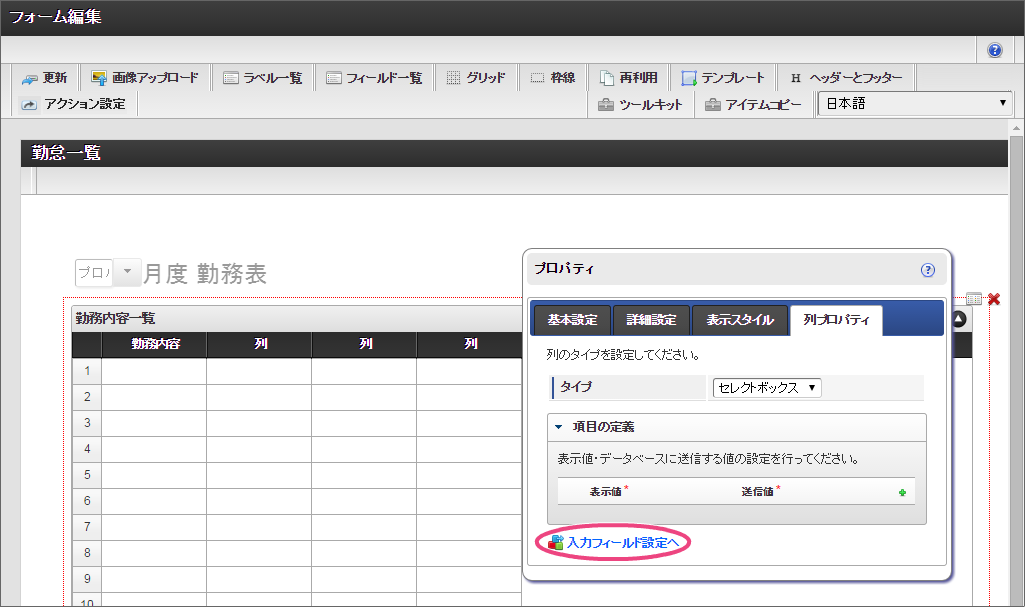Click the アイテムコピー item copy button
This screenshot has height=607, width=1025.
click(752, 105)
